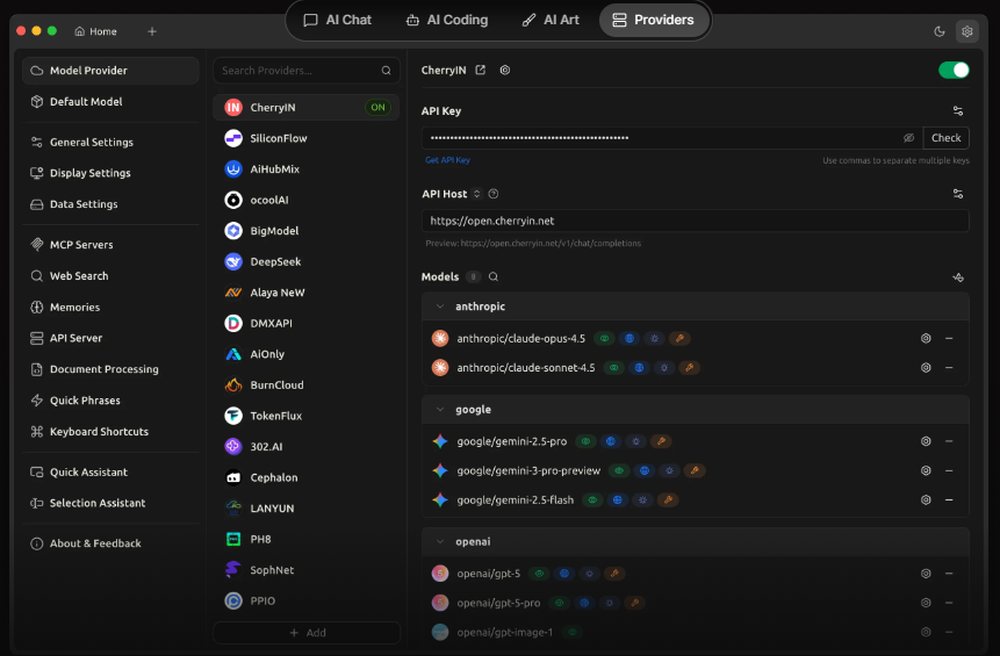The image size is (1000, 656).
Task: Open Quick Phrases settings
Action: pyautogui.click(x=110, y=400)
